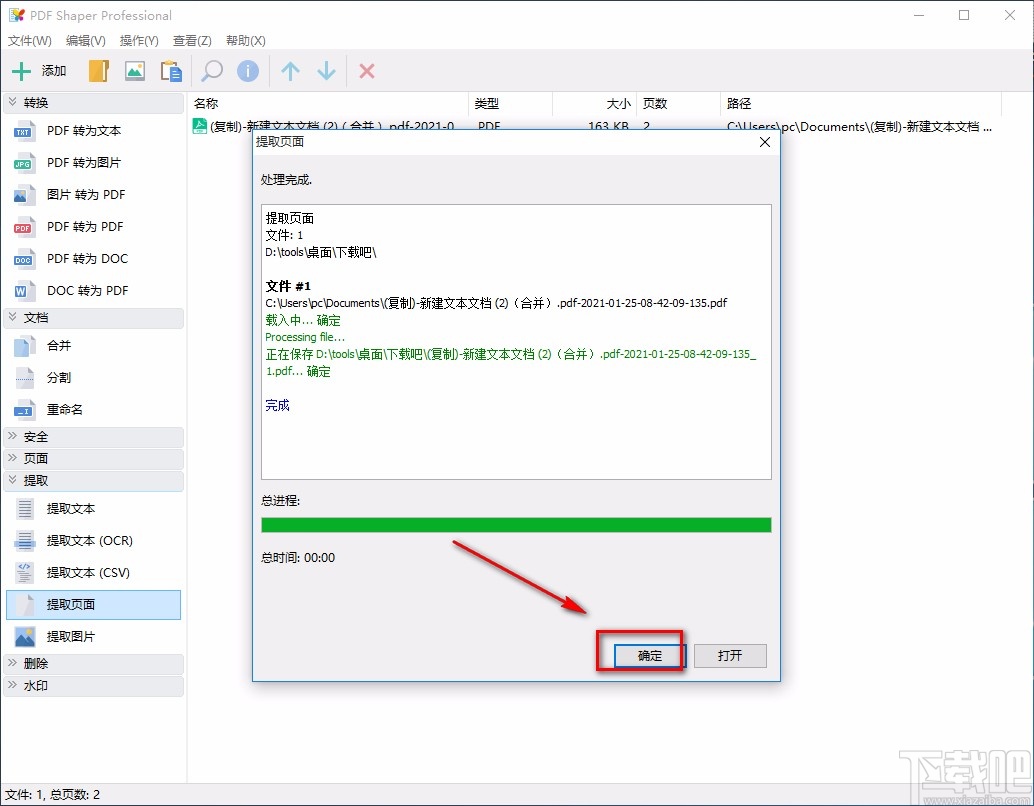The height and width of the screenshot is (806, 1034).
Task: Open DOC 转为 PDF tool
Action: pyautogui.click(x=93, y=291)
